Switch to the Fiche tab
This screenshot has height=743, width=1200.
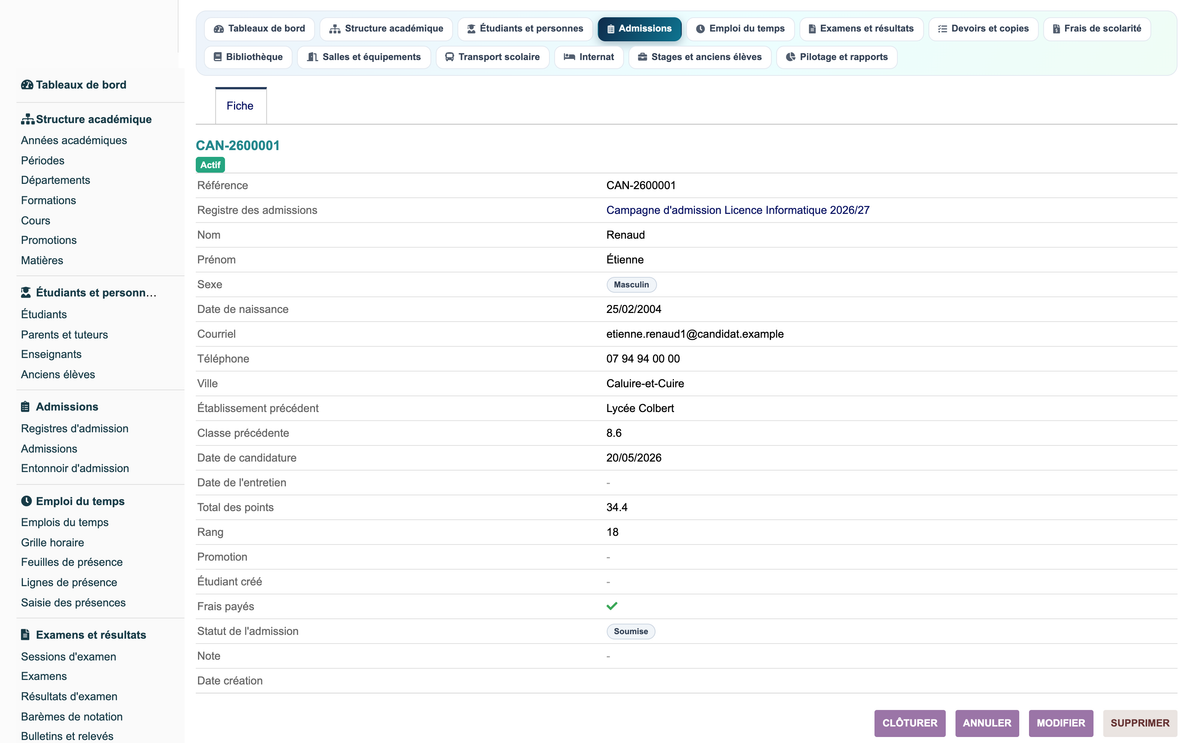(240, 106)
